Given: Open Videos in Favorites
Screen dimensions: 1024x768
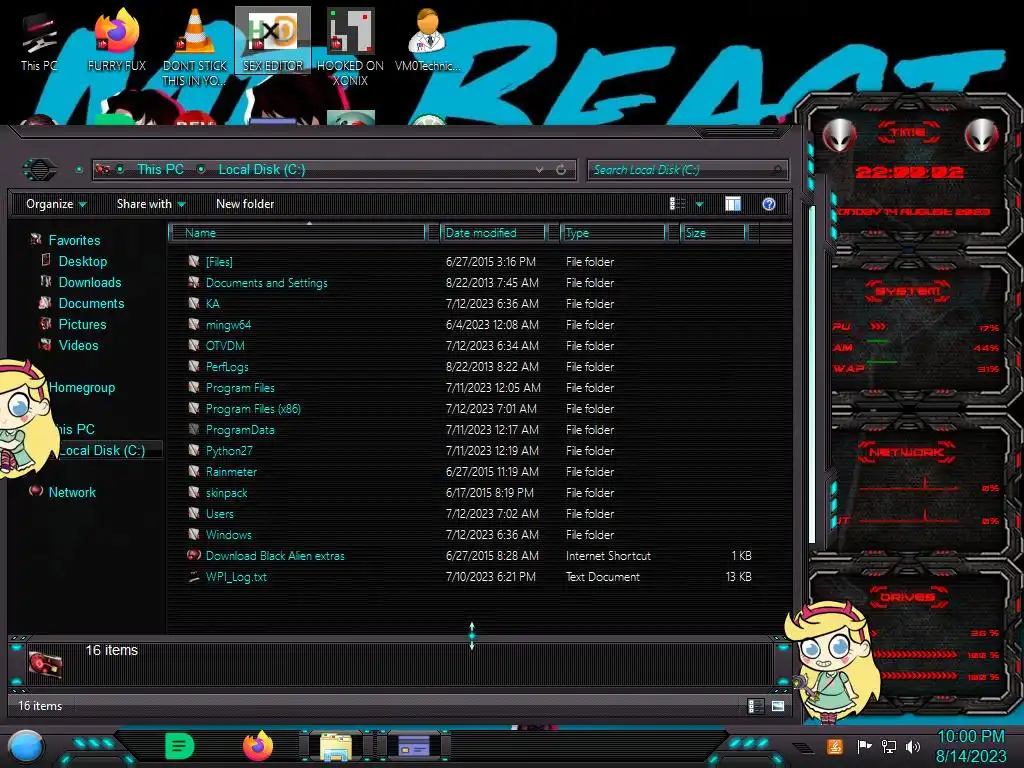Looking at the screenshot, I should [78, 345].
